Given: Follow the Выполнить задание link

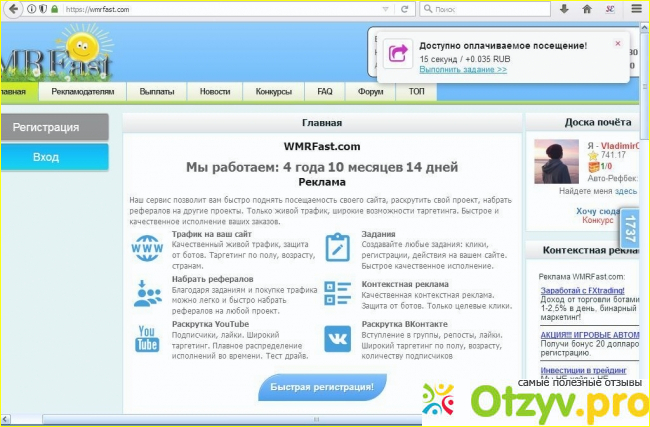Looking at the screenshot, I should (454, 69).
